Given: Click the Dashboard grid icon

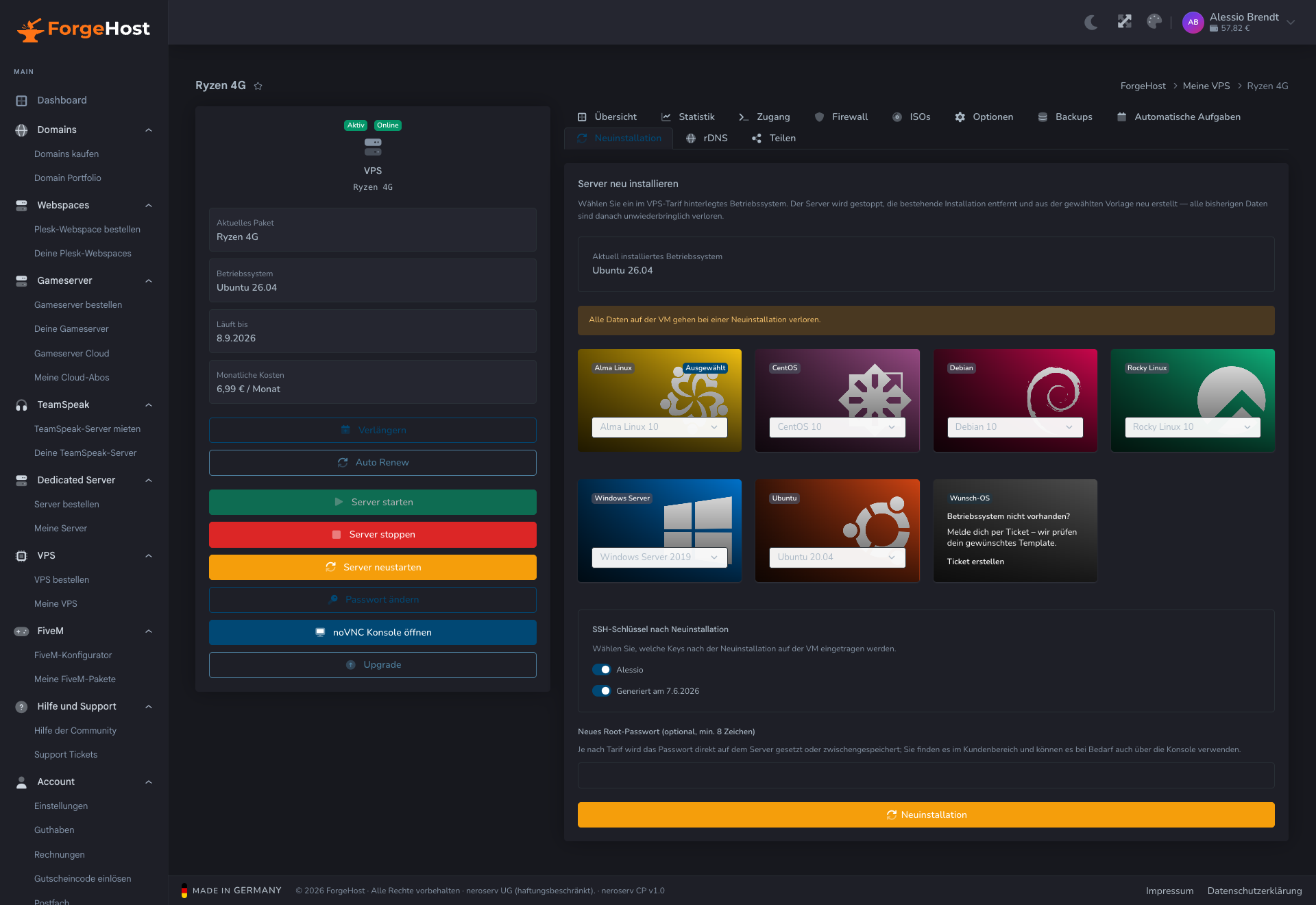Looking at the screenshot, I should [x=21, y=100].
